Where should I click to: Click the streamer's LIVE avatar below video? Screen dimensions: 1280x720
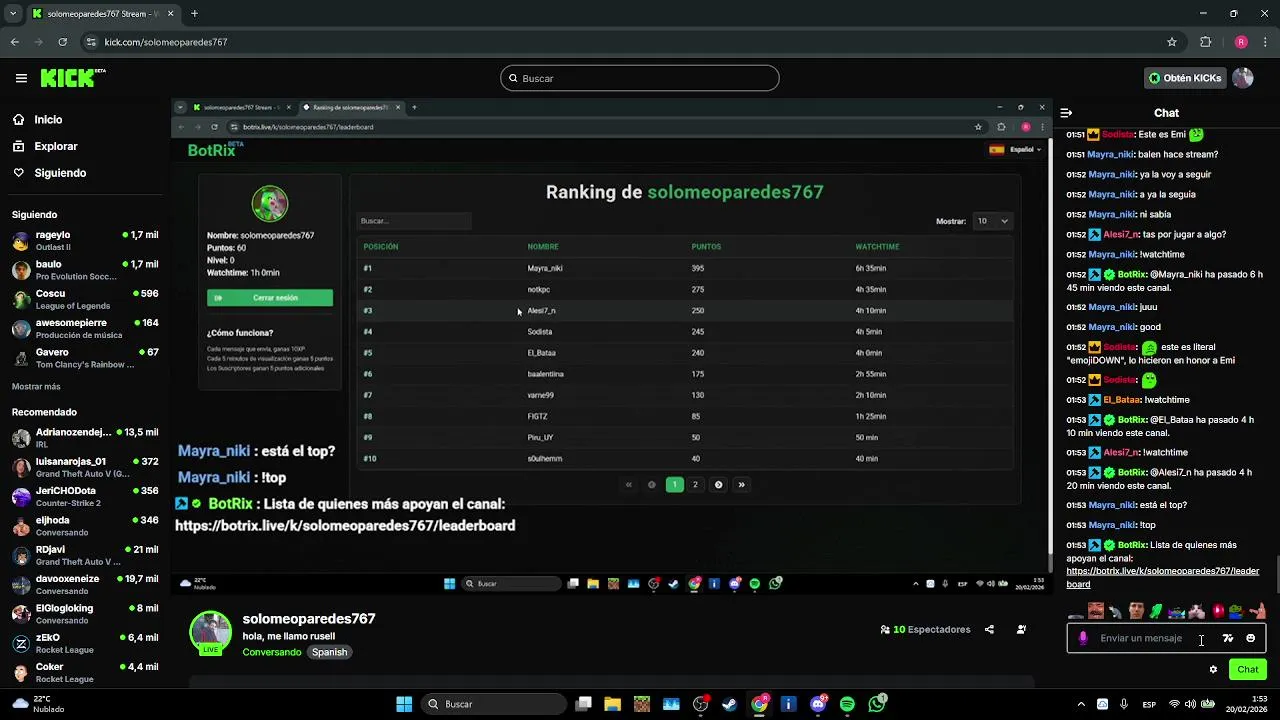point(210,633)
